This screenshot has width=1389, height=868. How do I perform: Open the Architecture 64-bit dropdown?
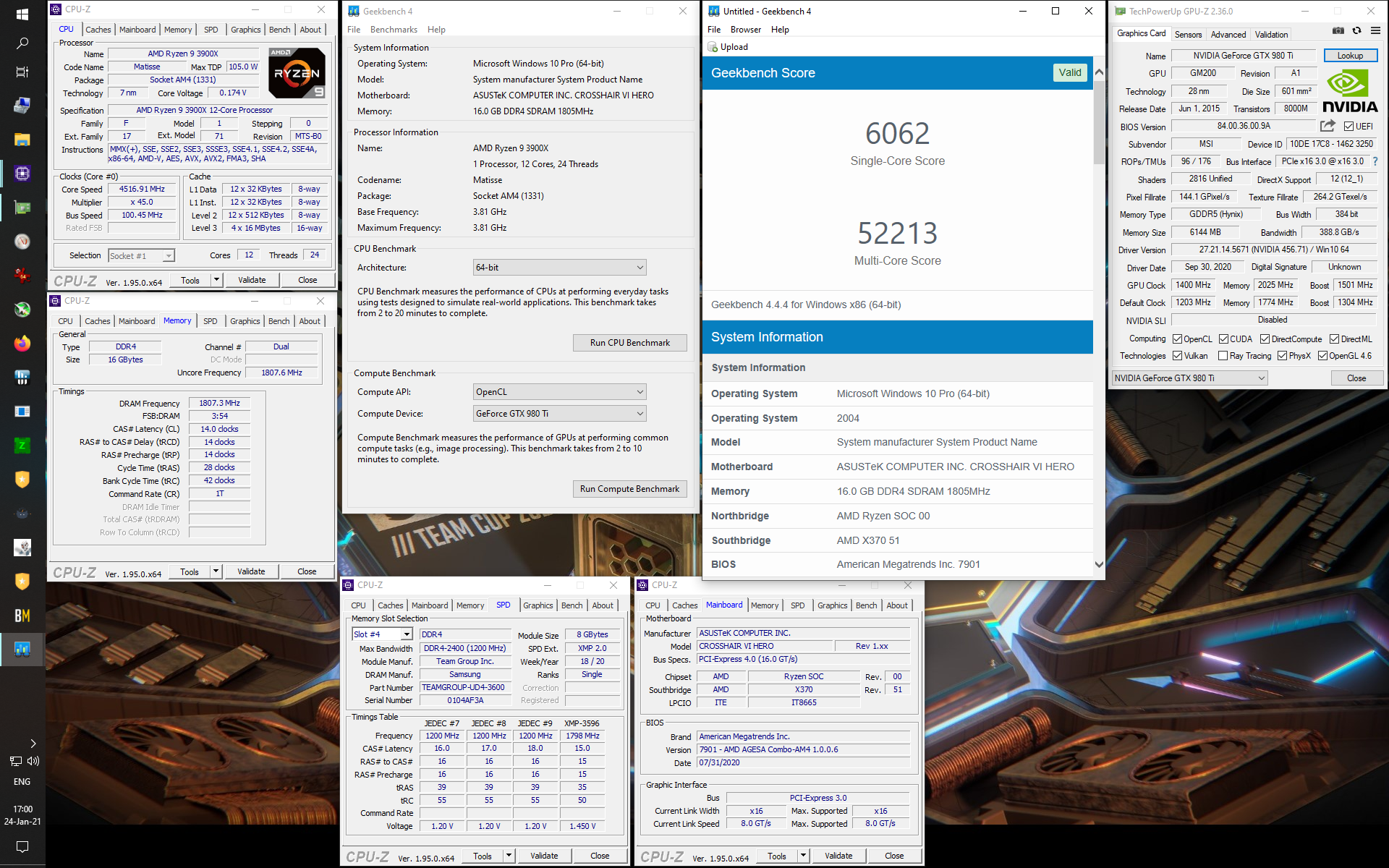559,268
